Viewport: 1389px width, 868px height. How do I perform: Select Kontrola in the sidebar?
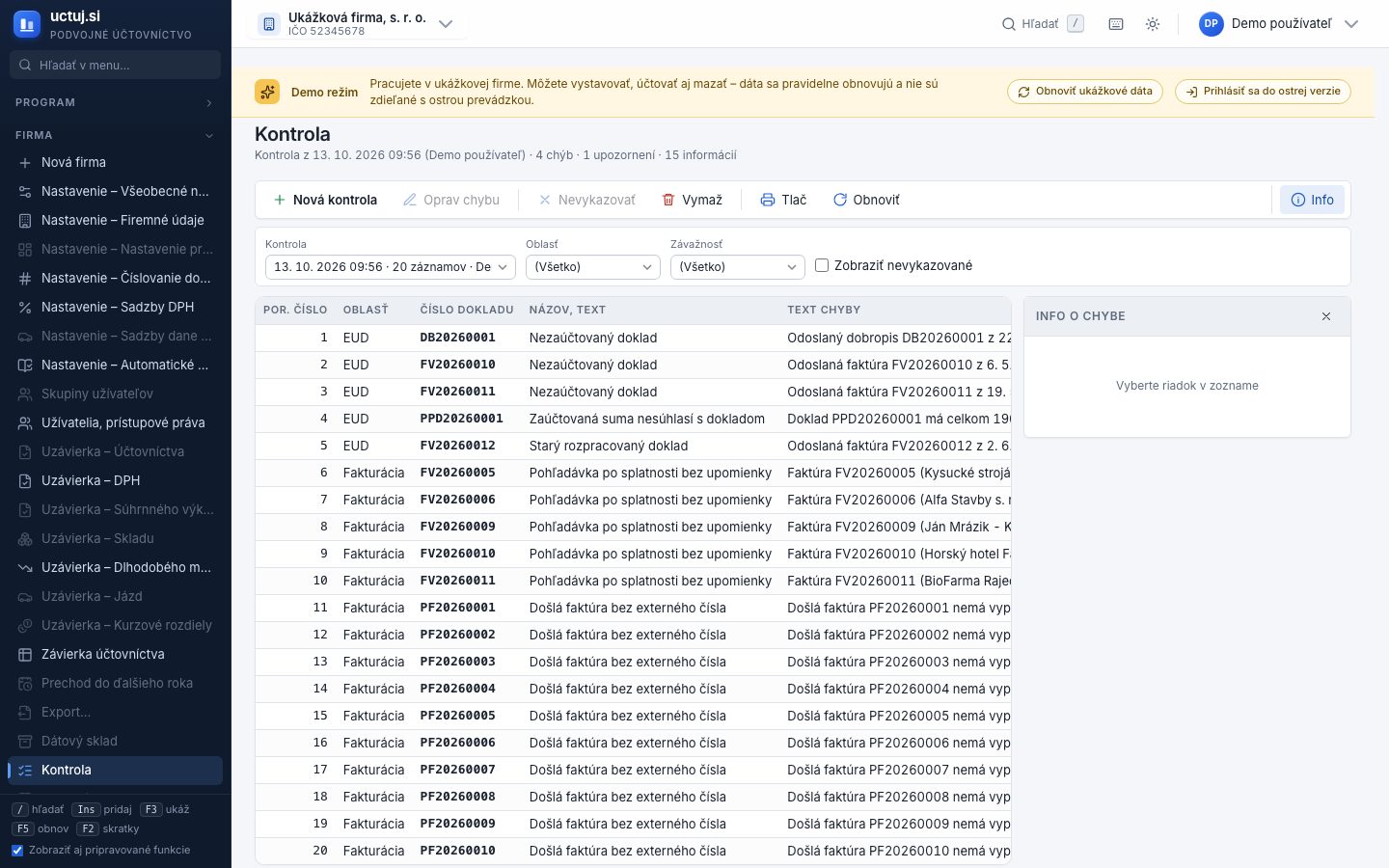pyautogui.click(x=115, y=770)
